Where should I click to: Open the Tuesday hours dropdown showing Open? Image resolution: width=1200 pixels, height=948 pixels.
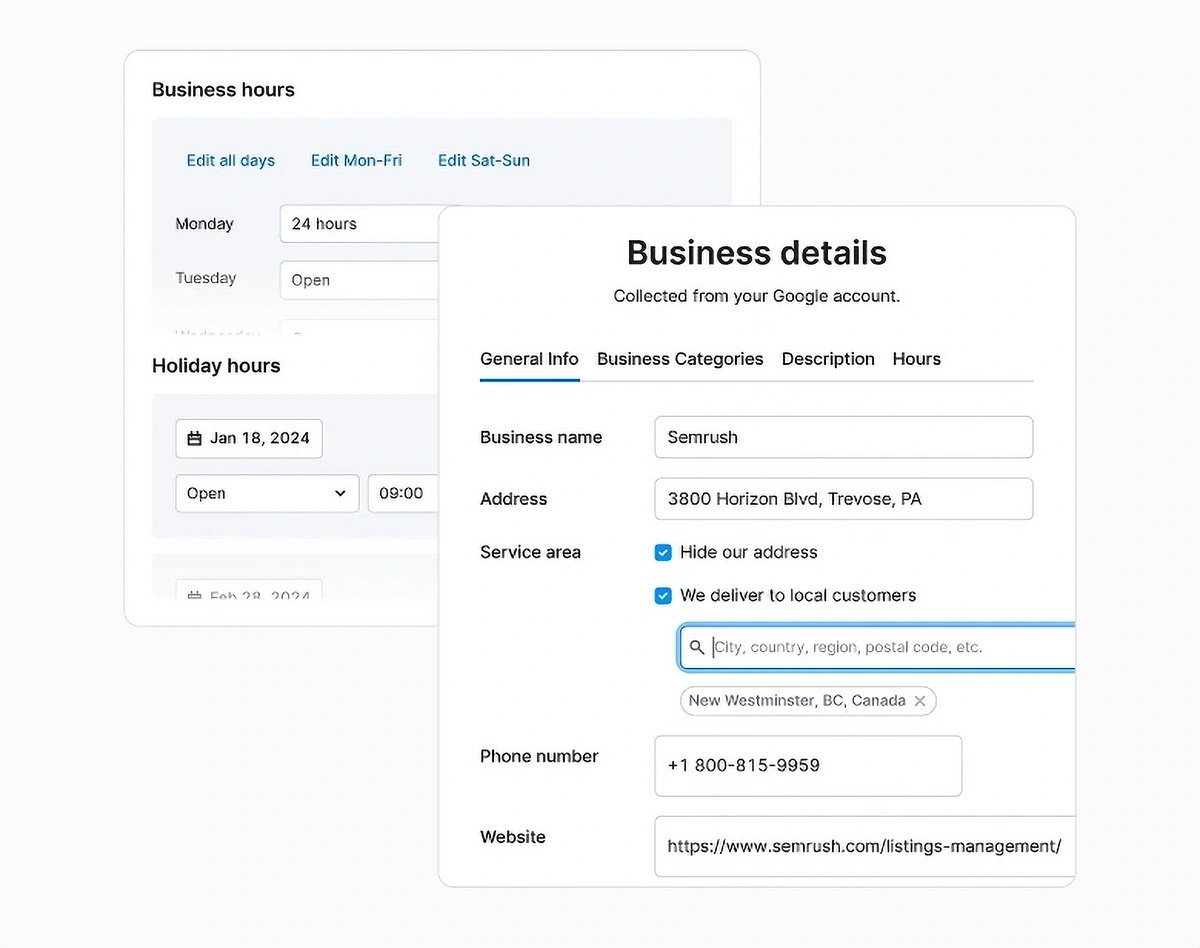[x=360, y=280]
